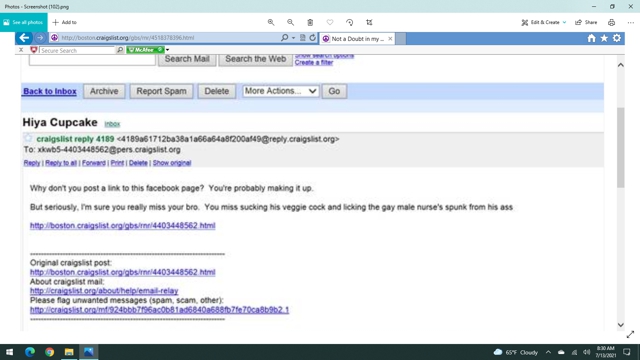Screen dimensions: 640x360
Task: Open the email-relay help link
Action: [104, 291]
